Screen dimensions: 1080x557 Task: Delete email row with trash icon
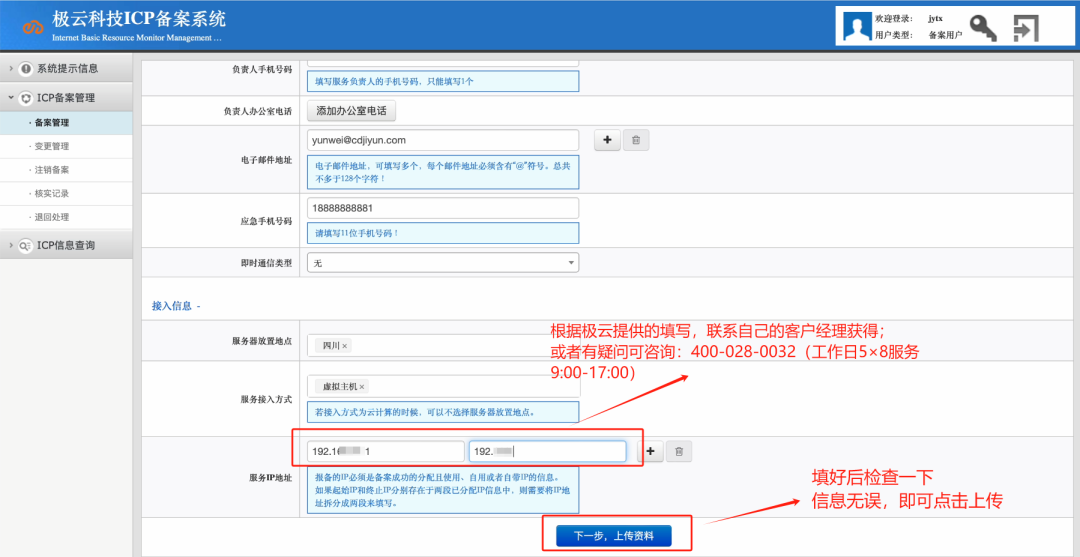click(636, 141)
